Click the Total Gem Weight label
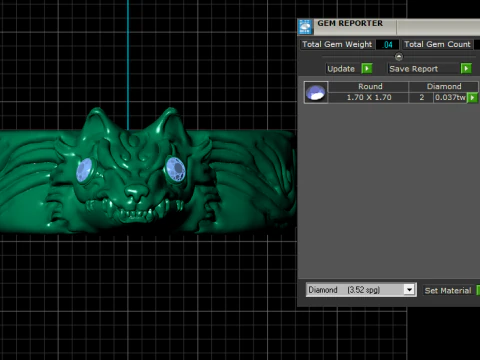Screen dimensions: 480x360 (337, 44)
